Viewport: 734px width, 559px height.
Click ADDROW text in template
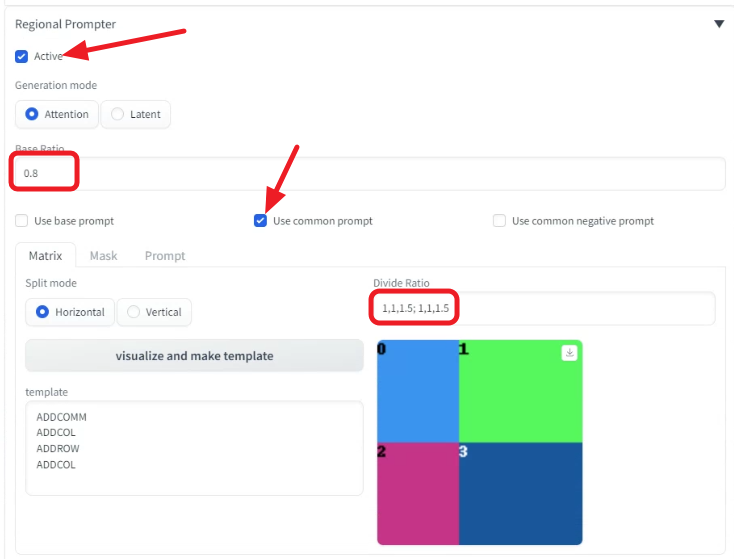(58, 449)
